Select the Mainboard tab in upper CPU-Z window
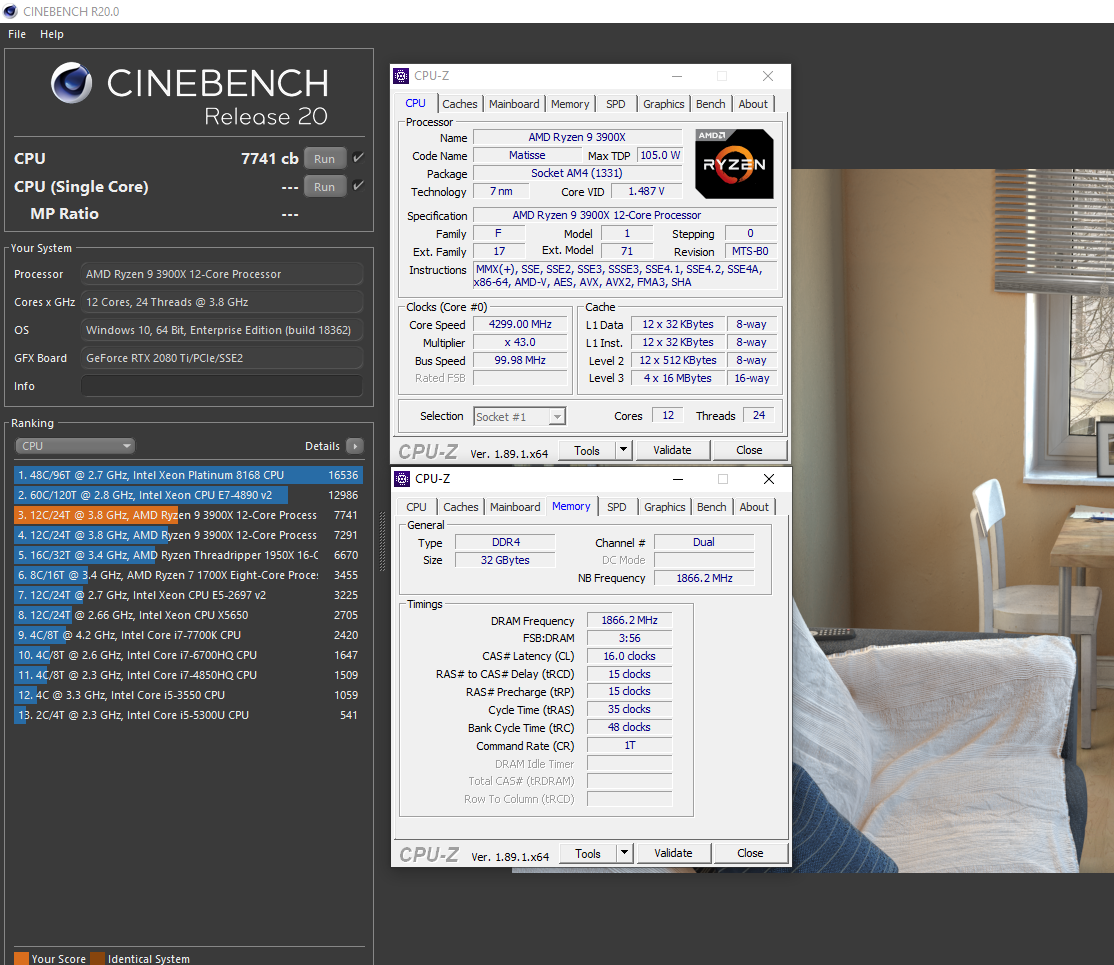The height and width of the screenshot is (965, 1114). pos(514,104)
